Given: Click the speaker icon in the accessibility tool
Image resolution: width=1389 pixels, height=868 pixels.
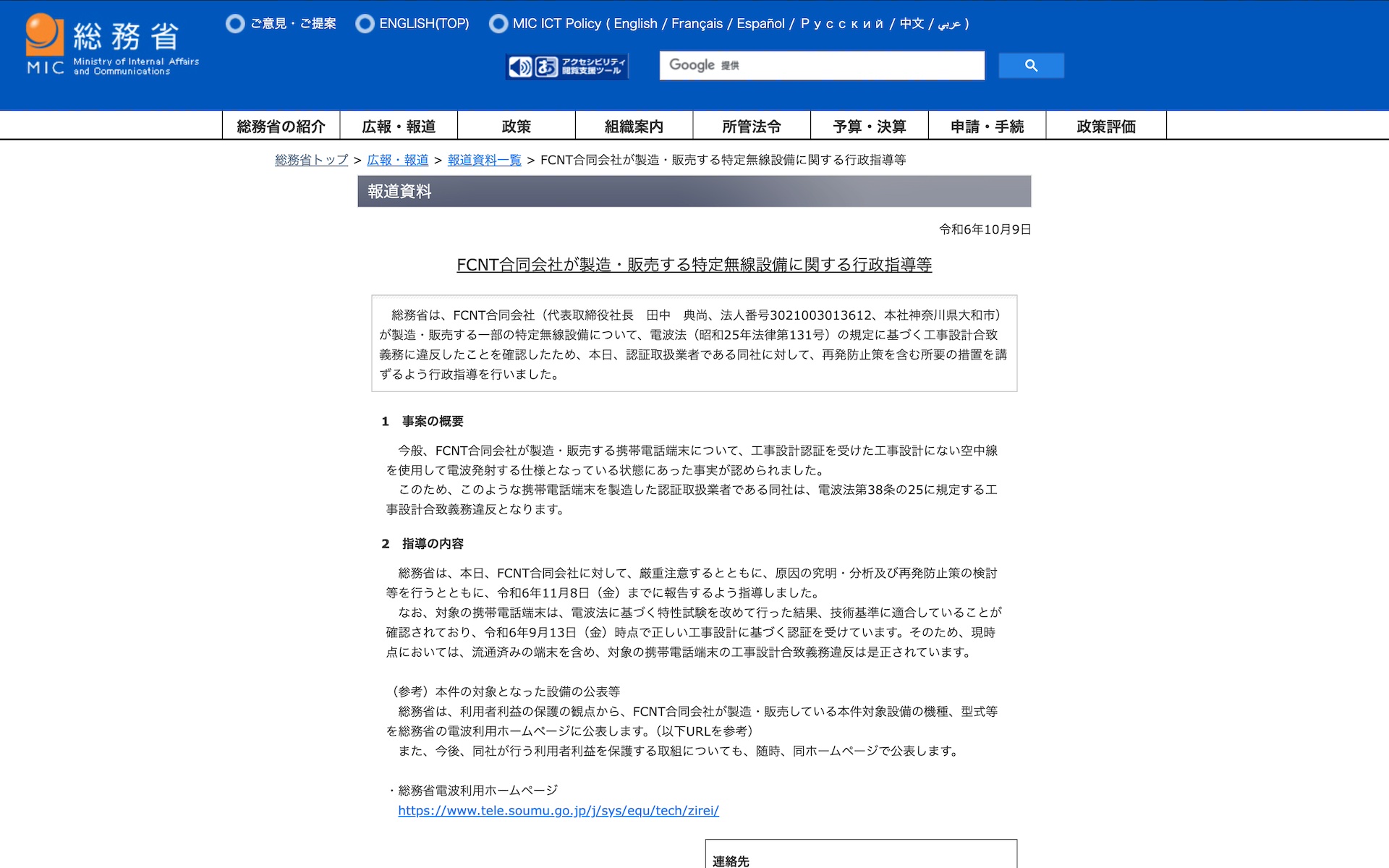Looking at the screenshot, I should click(519, 67).
